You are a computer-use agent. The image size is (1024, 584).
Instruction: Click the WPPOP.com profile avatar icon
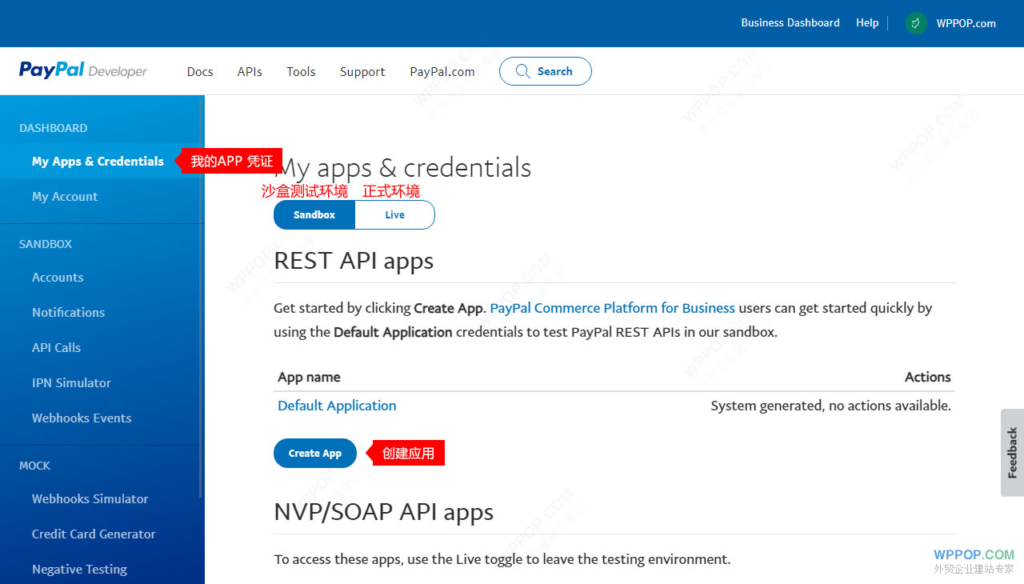pyautogui.click(x=916, y=23)
